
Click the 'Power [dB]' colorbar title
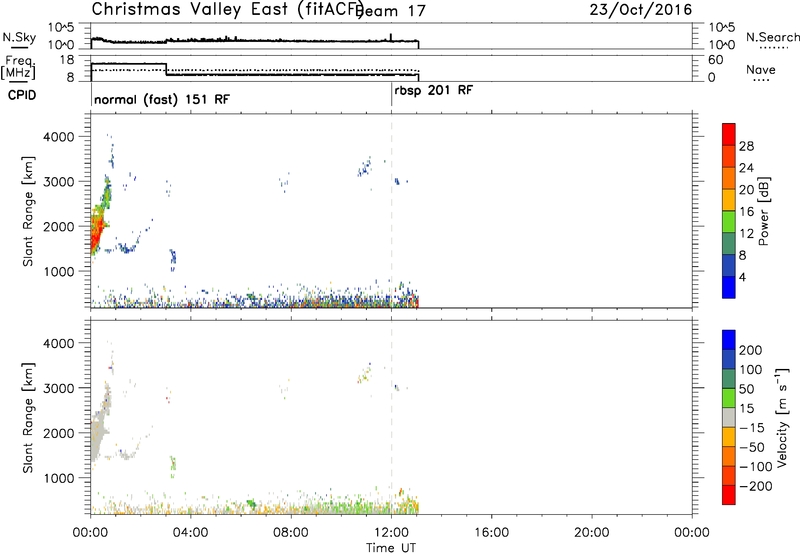click(x=764, y=211)
